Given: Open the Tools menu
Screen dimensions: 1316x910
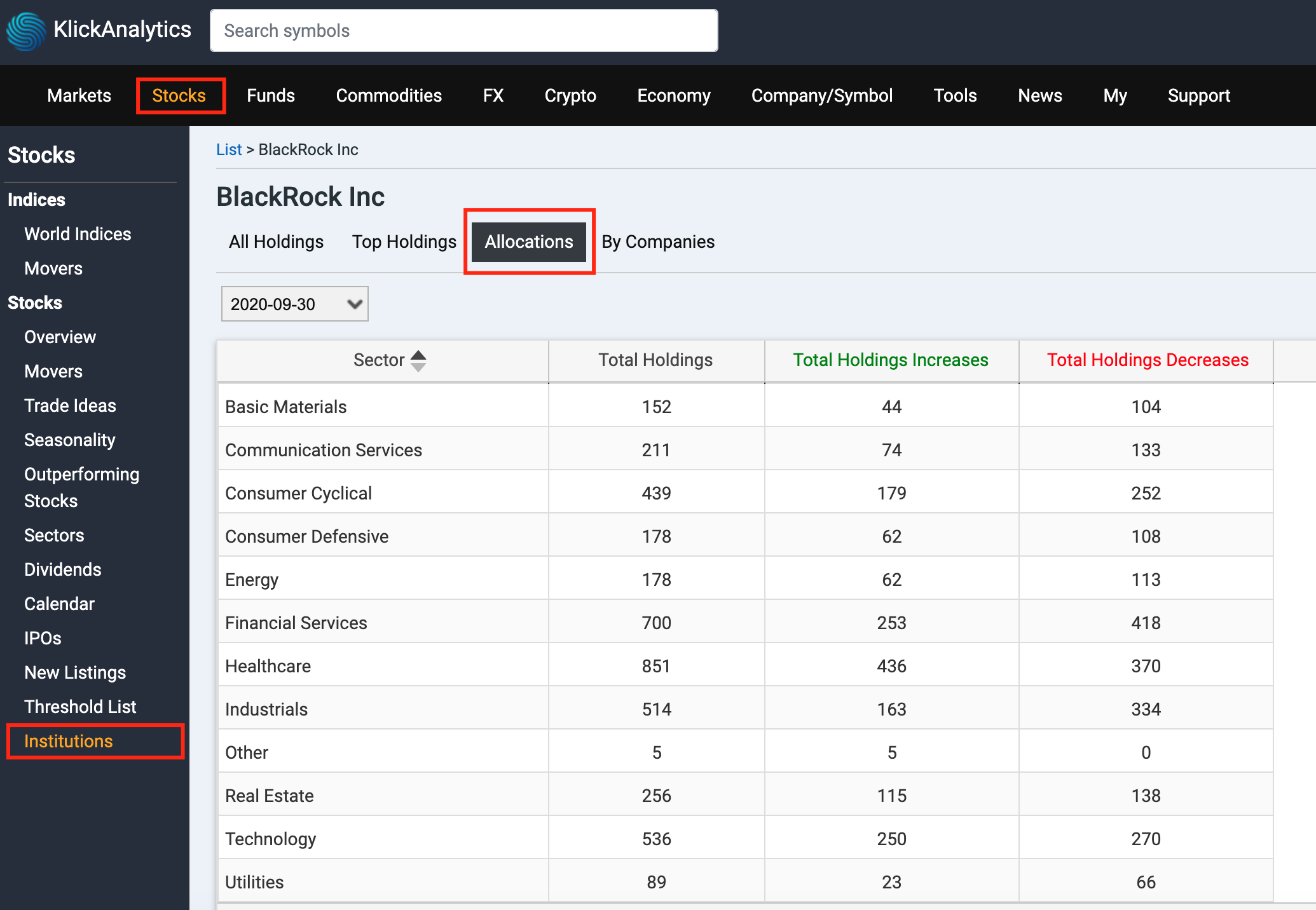Looking at the screenshot, I should pos(955,95).
